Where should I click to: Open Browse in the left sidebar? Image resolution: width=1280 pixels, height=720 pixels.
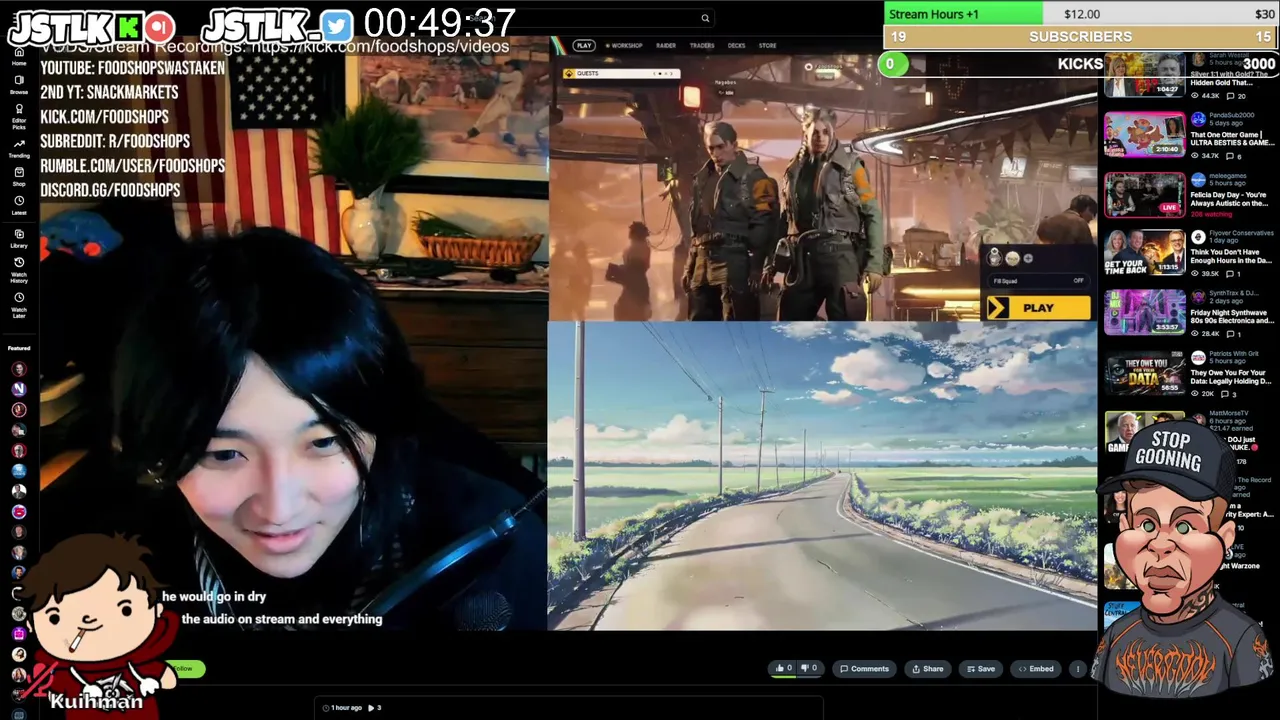click(18, 85)
